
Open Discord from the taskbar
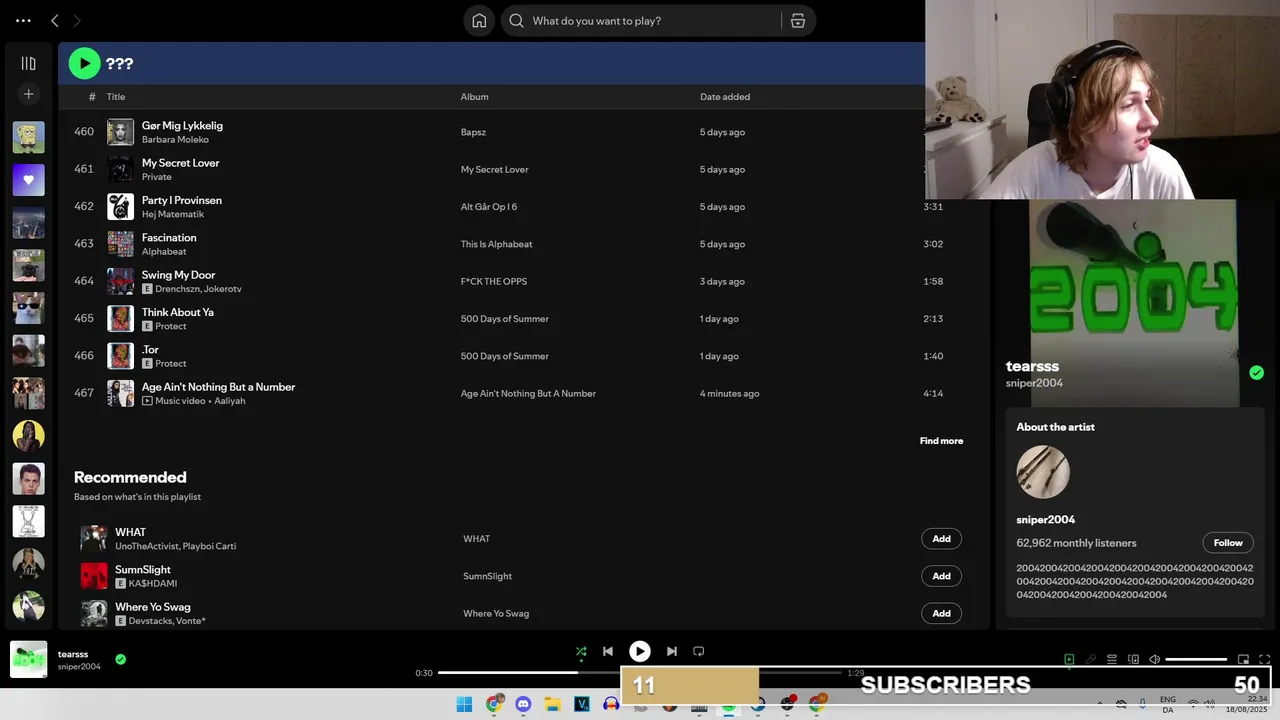[x=523, y=704]
